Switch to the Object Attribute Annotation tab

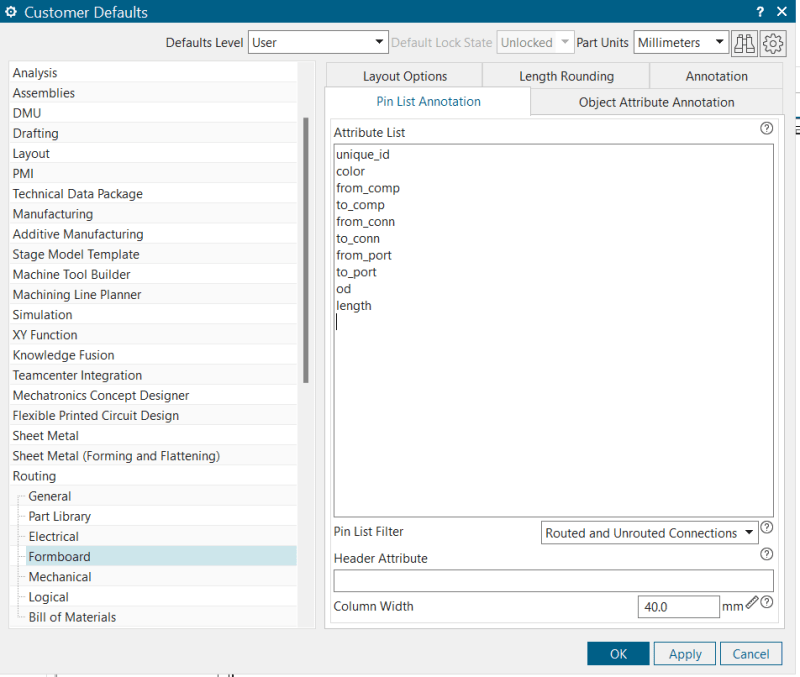656,102
